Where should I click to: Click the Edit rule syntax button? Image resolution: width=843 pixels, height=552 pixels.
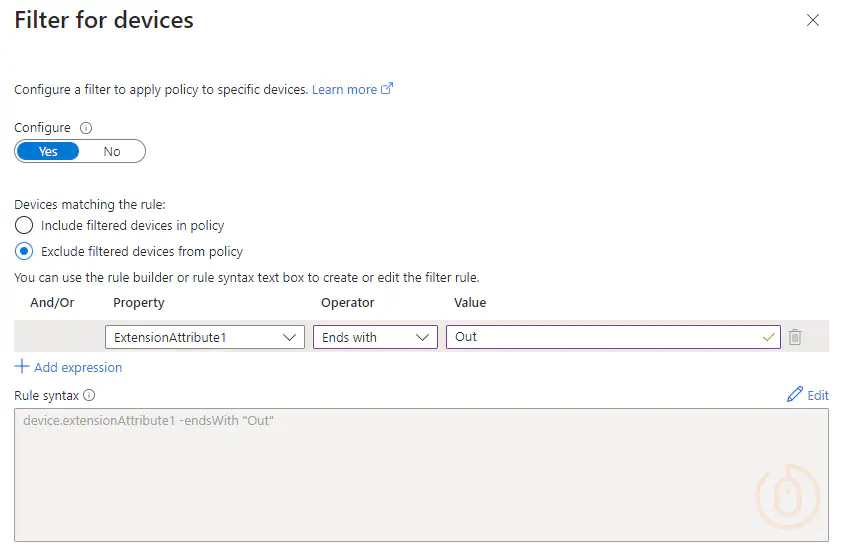tap(808, 395)
